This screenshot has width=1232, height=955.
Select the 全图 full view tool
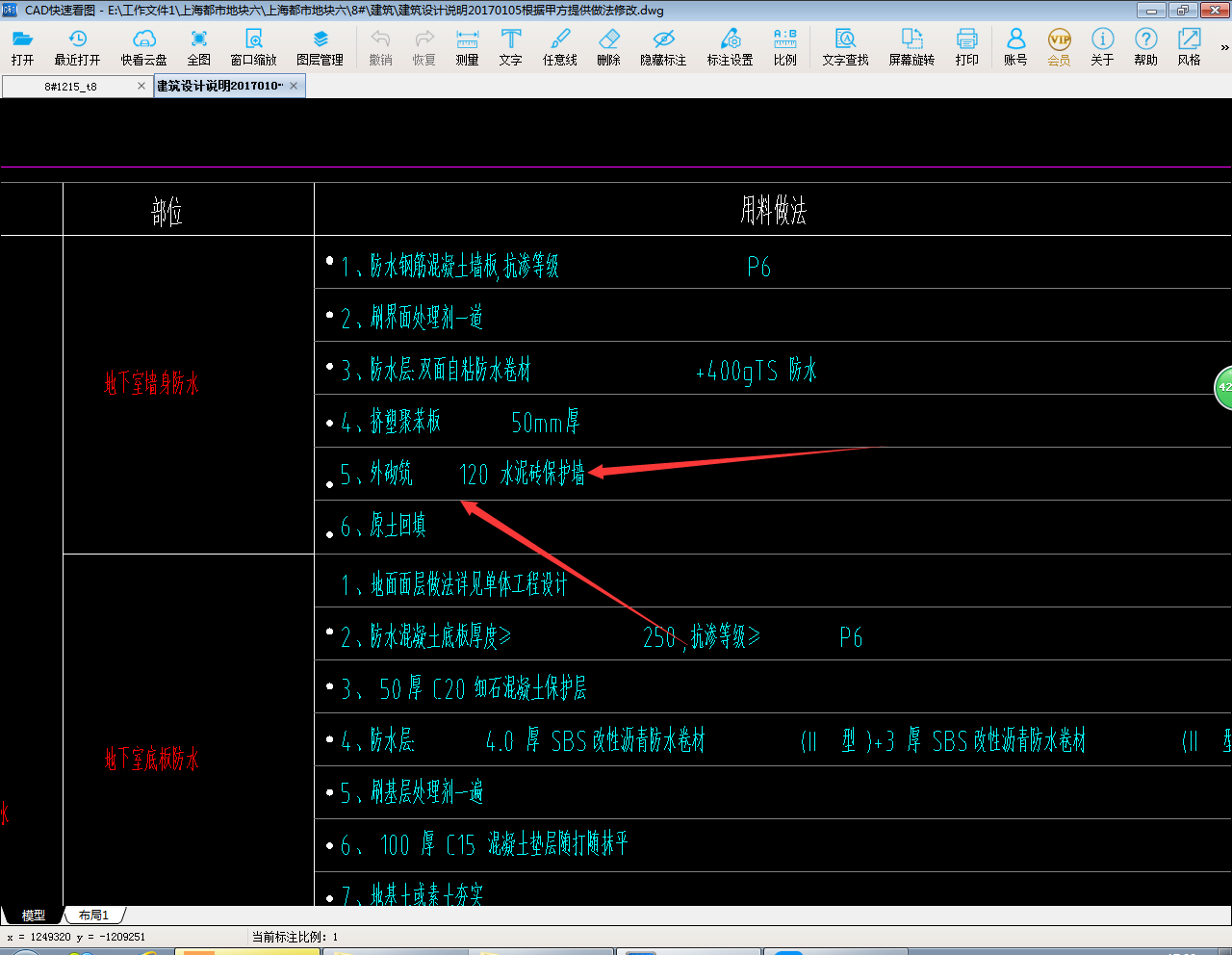click(x=198, y=46)
